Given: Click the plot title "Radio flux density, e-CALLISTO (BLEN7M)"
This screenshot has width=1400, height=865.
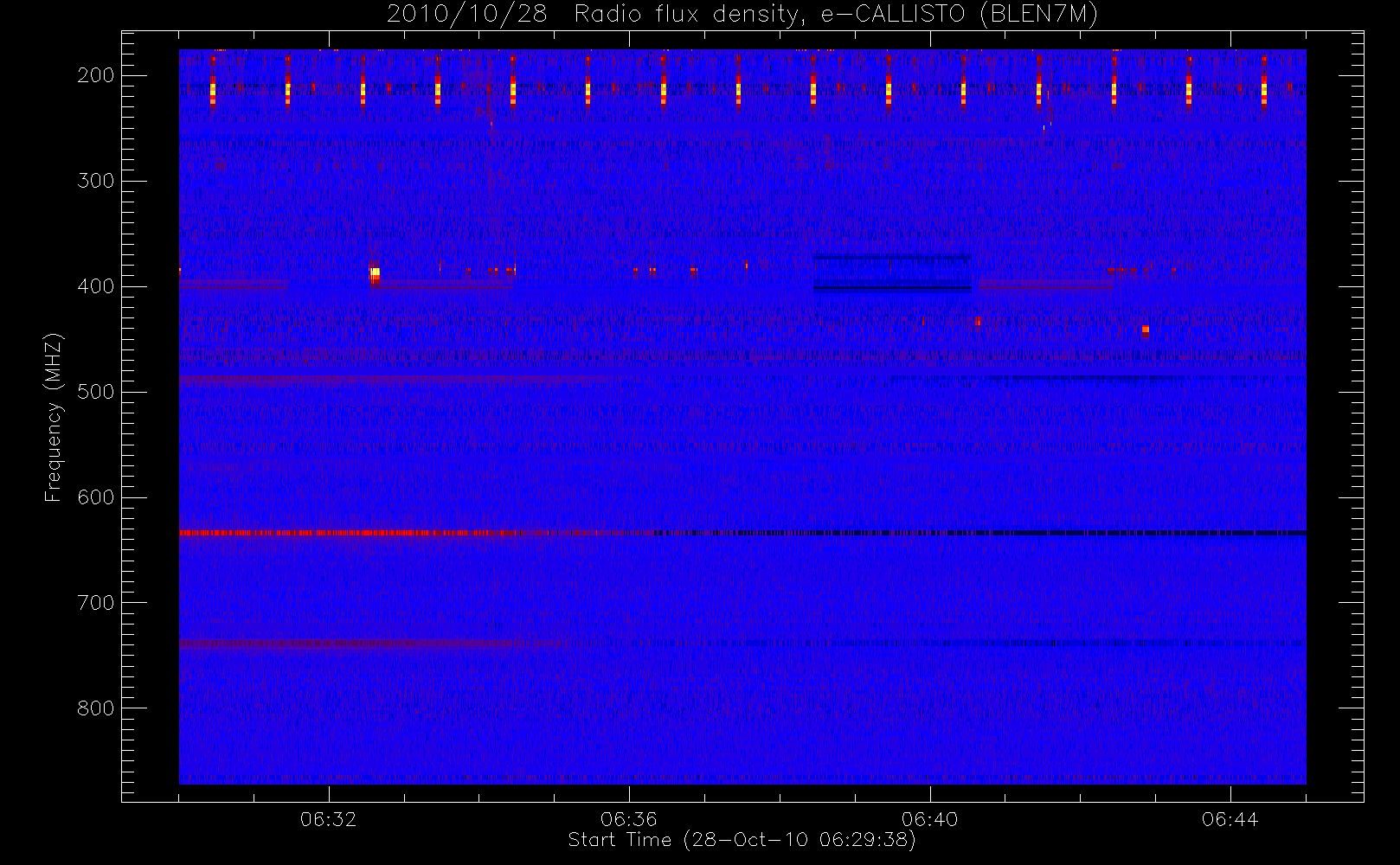Looking at the screenshot, I should coord(836,14).
